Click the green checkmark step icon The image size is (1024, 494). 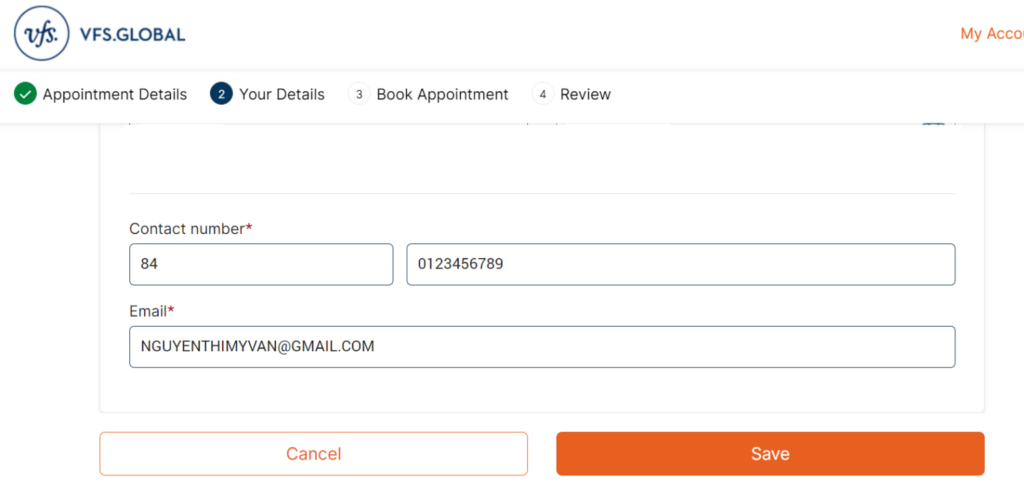click(25, 94)
